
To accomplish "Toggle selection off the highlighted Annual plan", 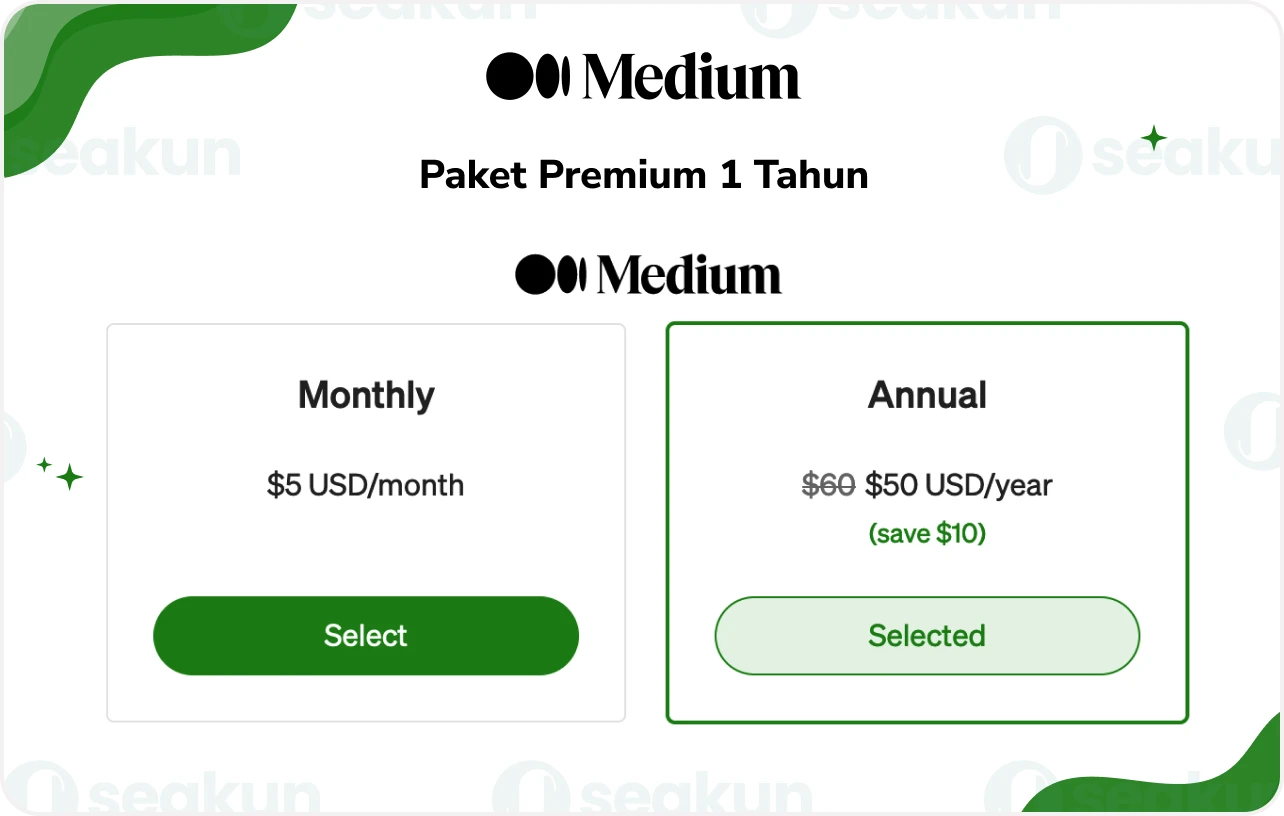I will [927, 635].
